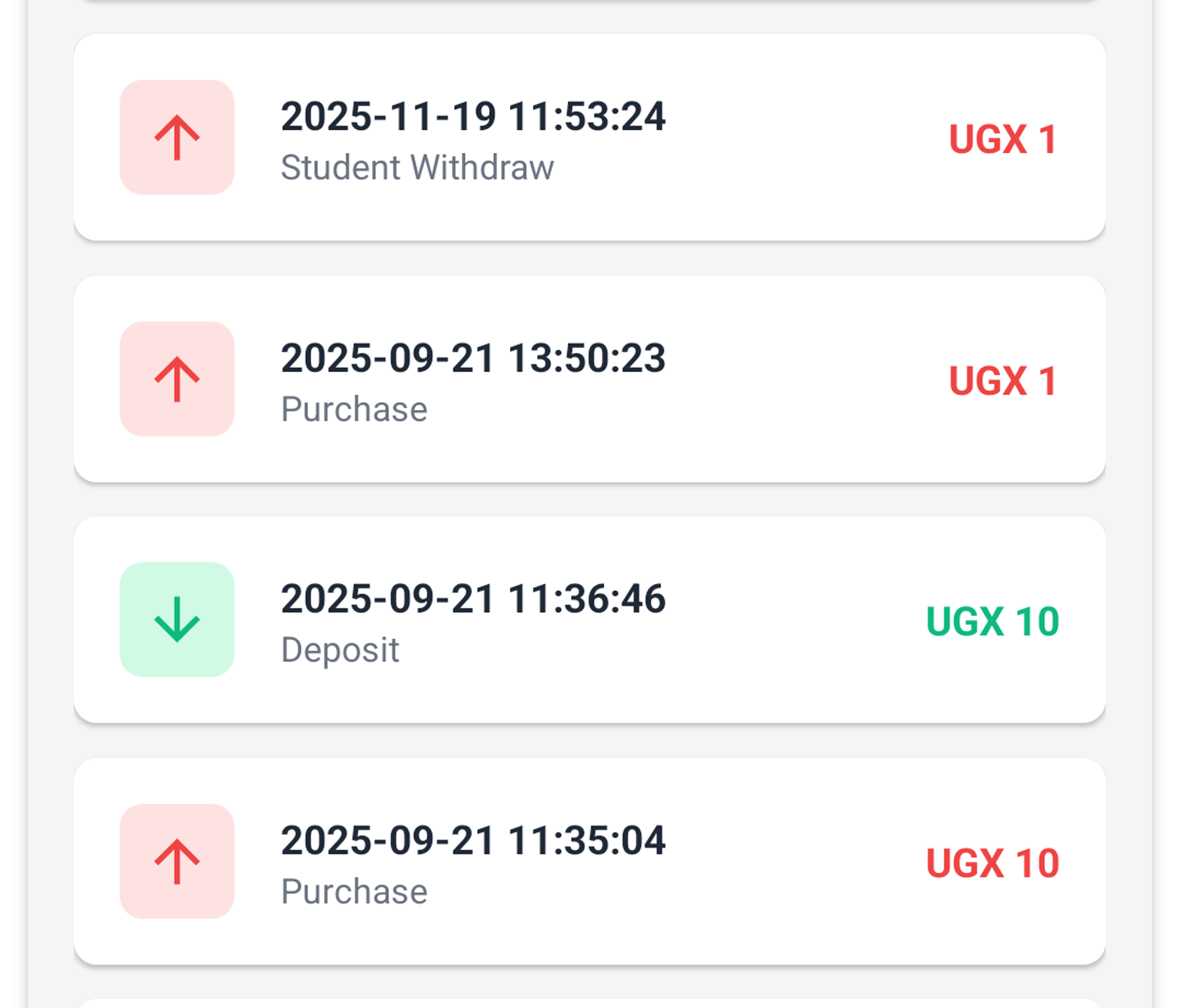Tap the red arrow icon on the 13:50:23 Purchase

pos(177,379)
